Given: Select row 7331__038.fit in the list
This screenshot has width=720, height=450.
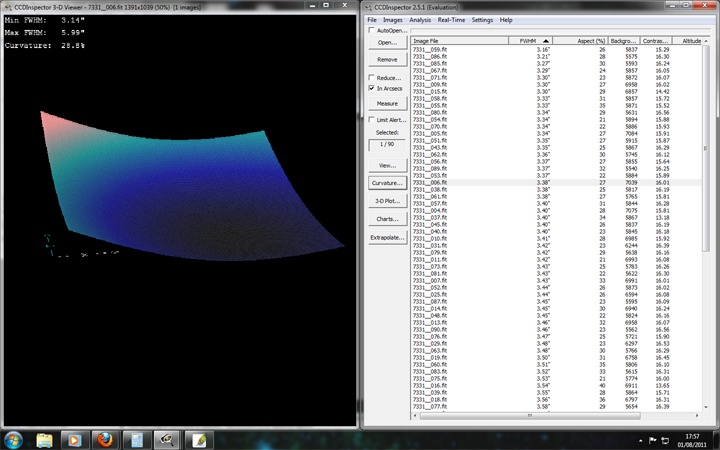Looking at the screenshot, I should click(556, 190).
